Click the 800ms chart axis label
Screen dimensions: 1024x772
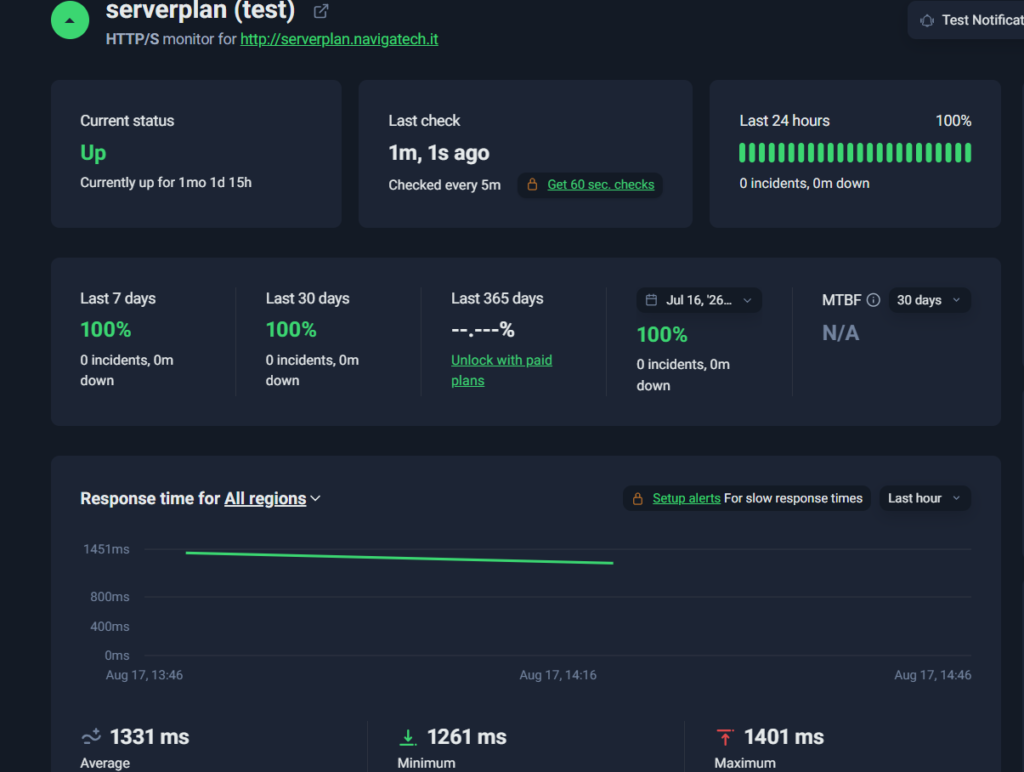point(110,597)
